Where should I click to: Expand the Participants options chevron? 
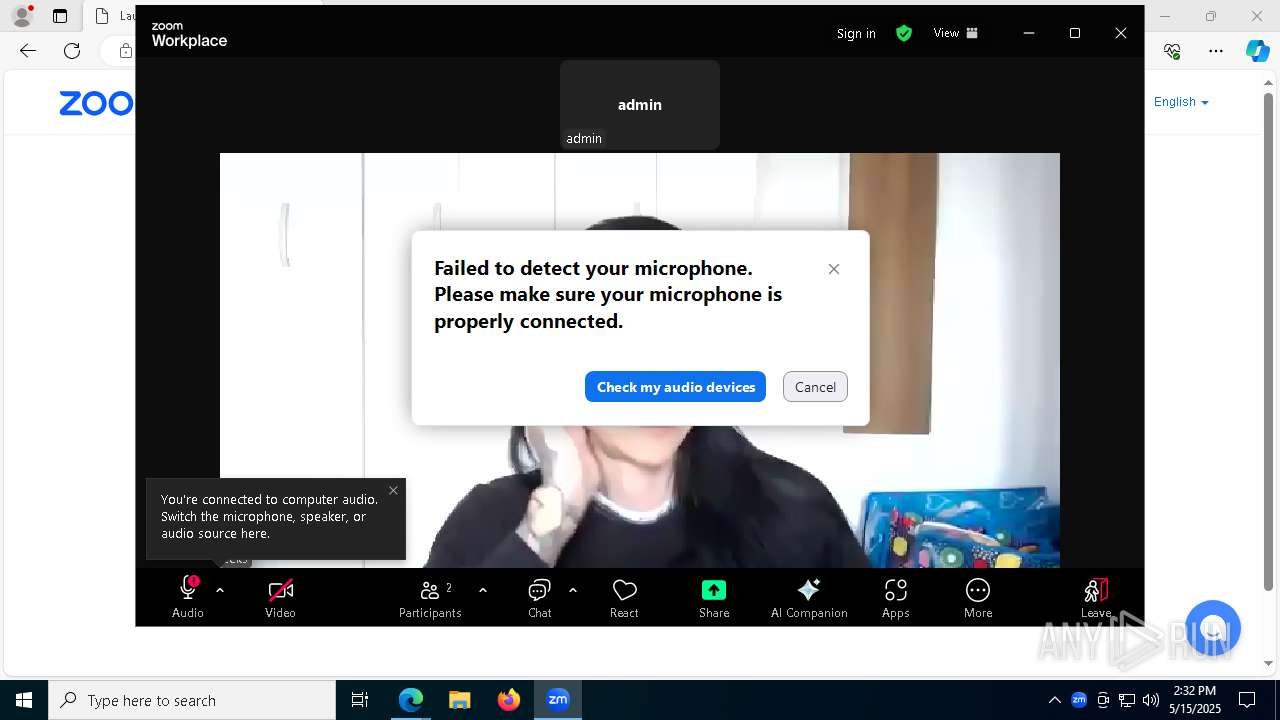(x=483, y=590)
